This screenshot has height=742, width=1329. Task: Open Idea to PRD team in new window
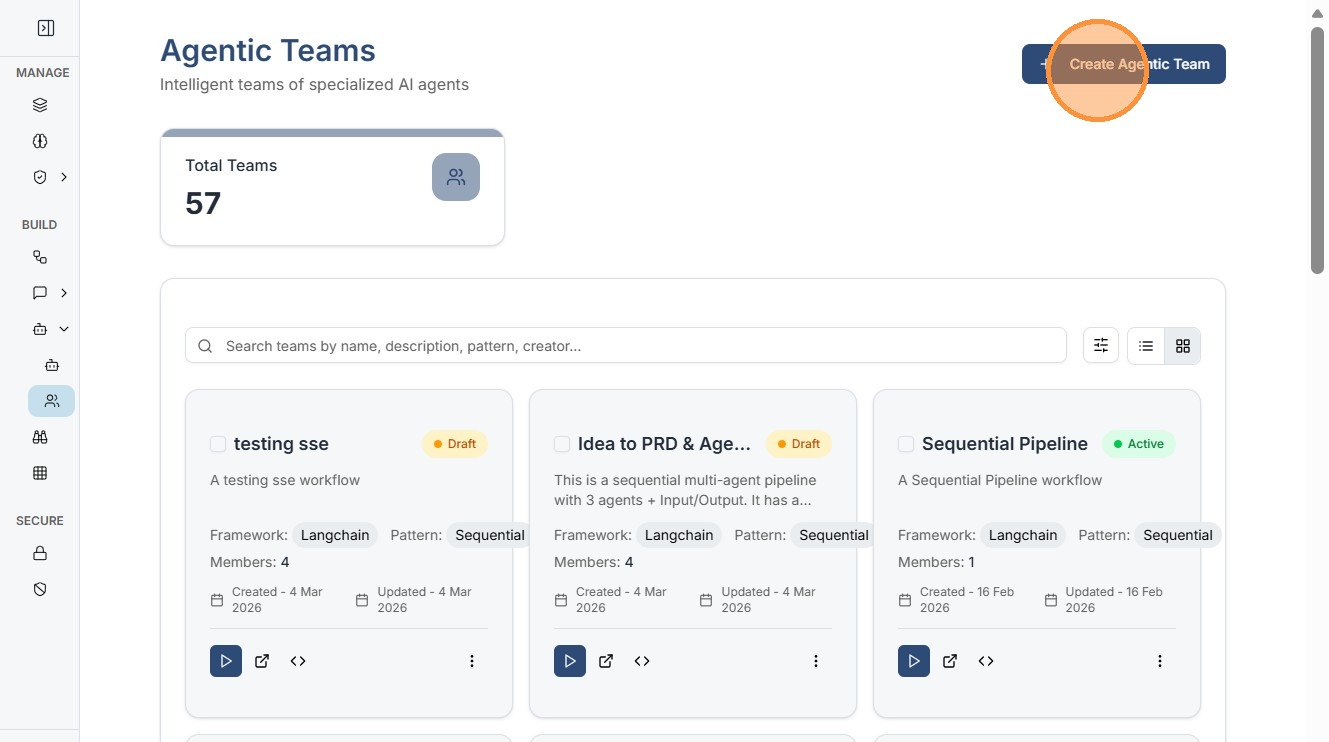click(606, 661)
